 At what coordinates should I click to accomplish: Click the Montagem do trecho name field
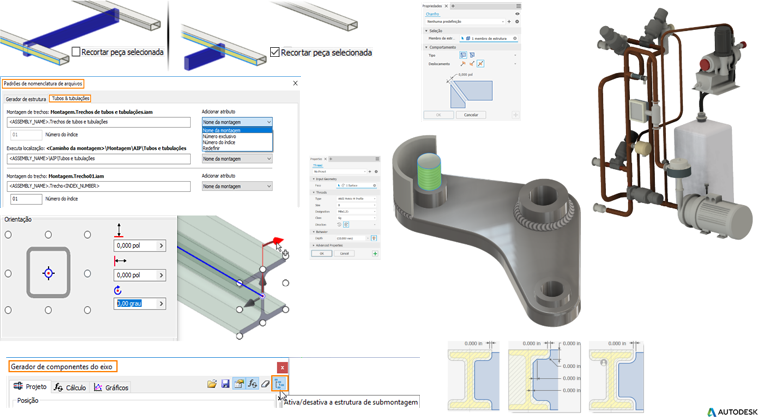[x=99, y=186]
